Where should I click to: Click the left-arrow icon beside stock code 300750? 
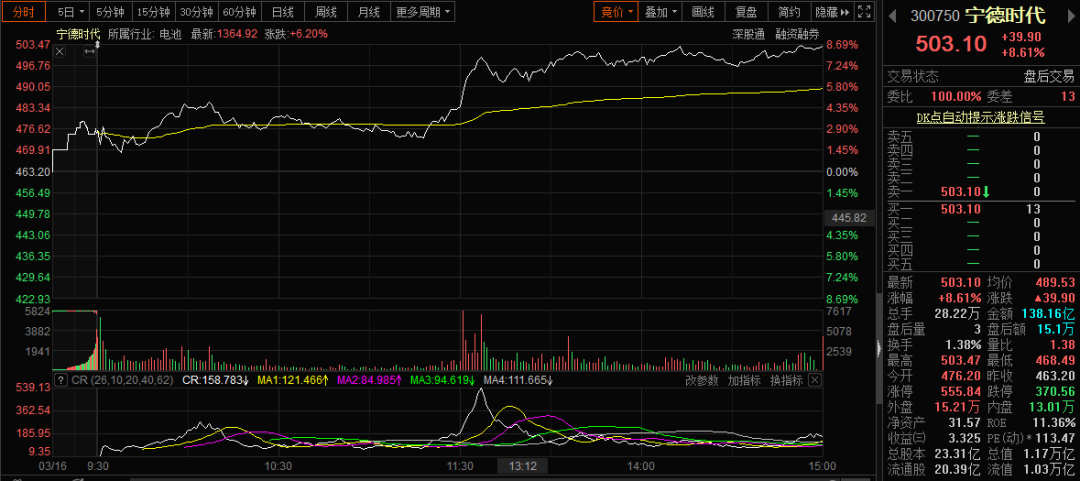tap(891, 14)
